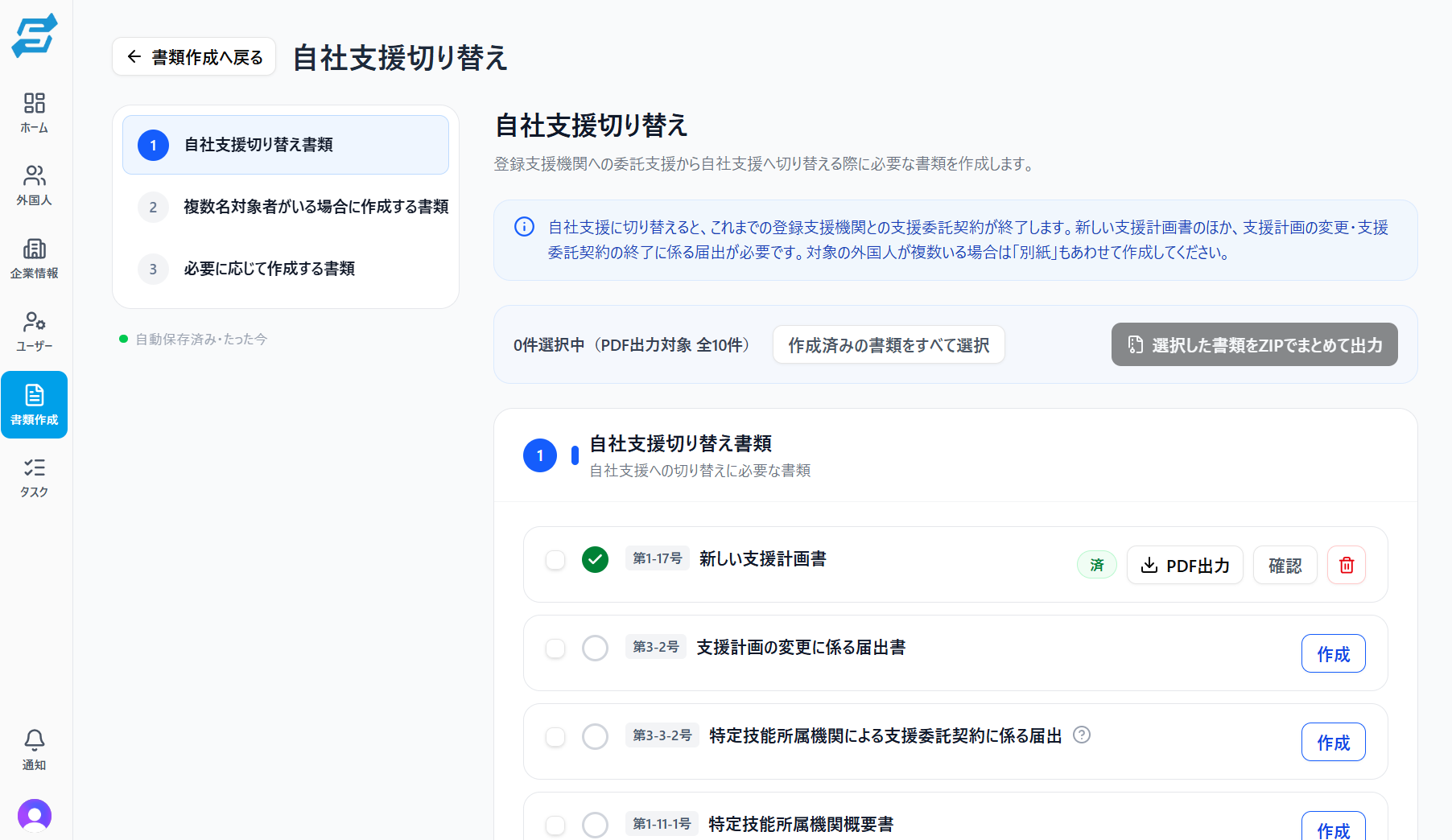Click 選択した書類をZIPでまとめて出力
Viewport: 1452px width, 840px height.
pyautogui.click(x=1255, y=344)
